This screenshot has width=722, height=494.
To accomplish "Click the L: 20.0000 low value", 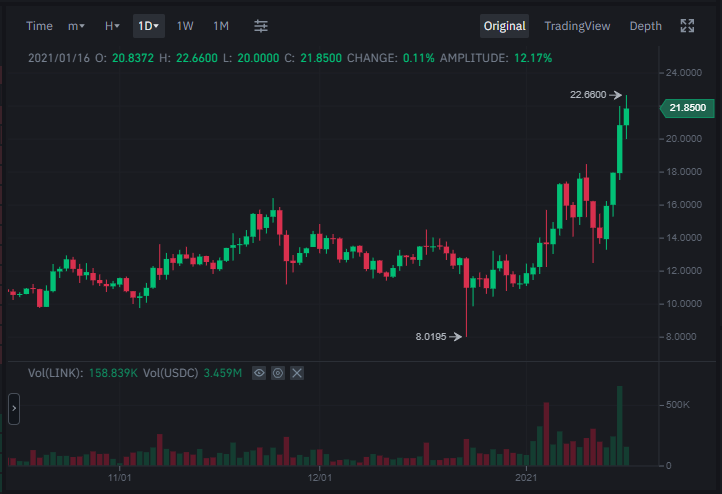I will point(258,58).
